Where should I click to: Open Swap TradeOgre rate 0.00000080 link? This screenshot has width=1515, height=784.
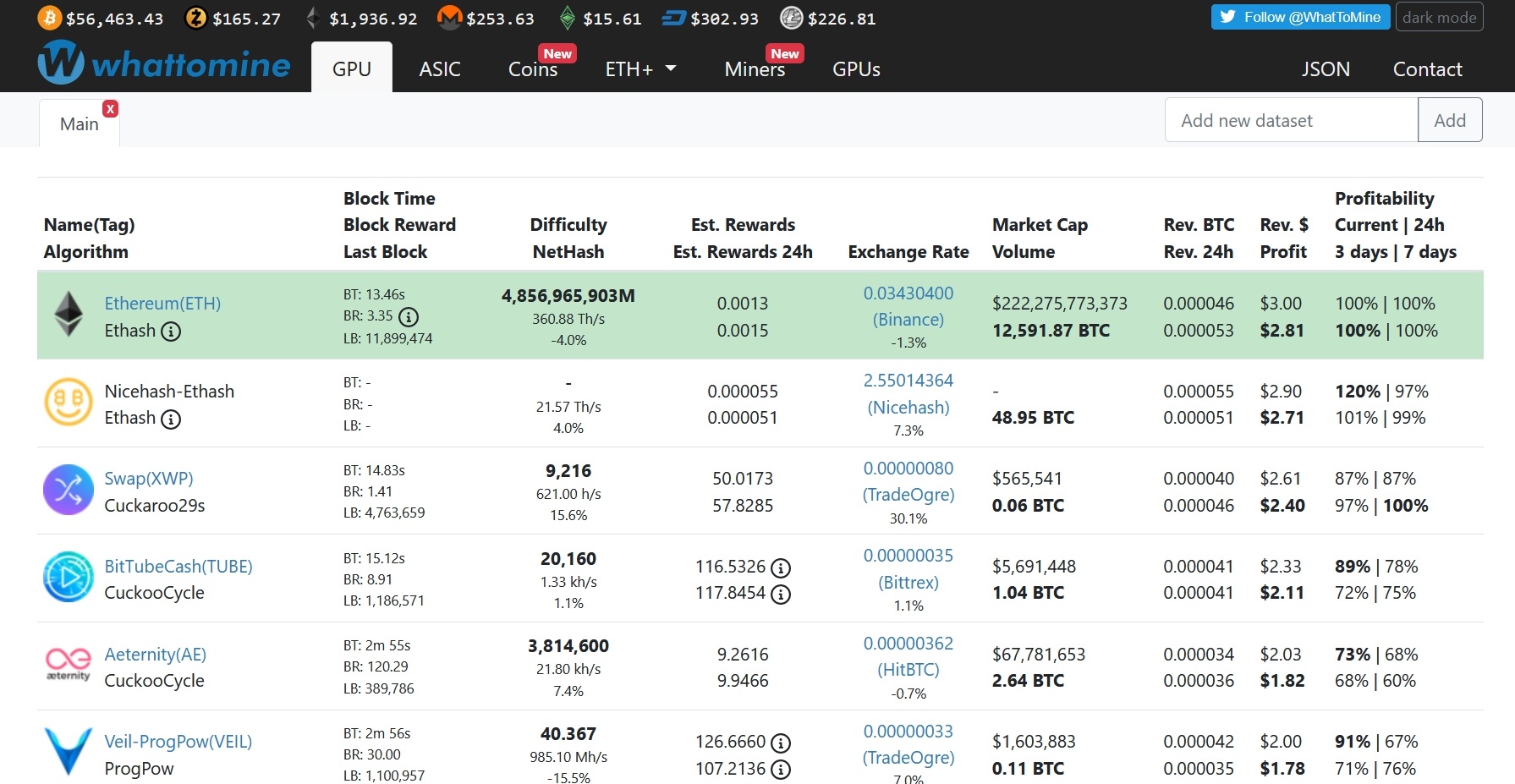tap(908, 481)
